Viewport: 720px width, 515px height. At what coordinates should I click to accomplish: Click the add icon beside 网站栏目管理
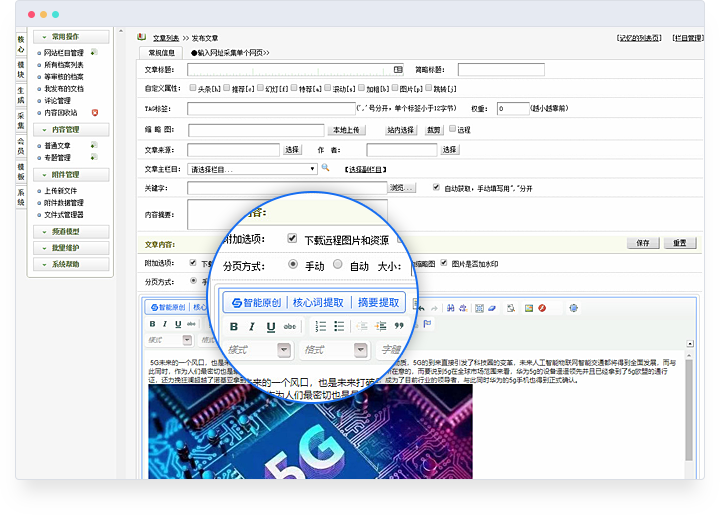(x=93, y=53)
